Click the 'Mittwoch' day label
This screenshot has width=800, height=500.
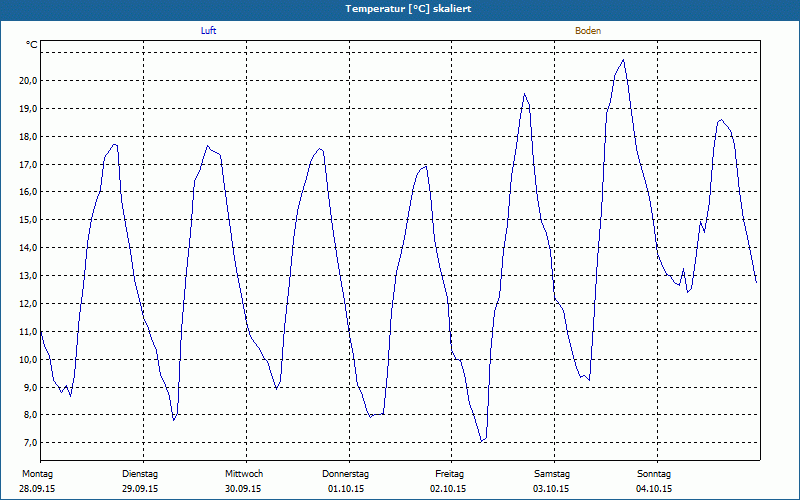pos(244,474)
